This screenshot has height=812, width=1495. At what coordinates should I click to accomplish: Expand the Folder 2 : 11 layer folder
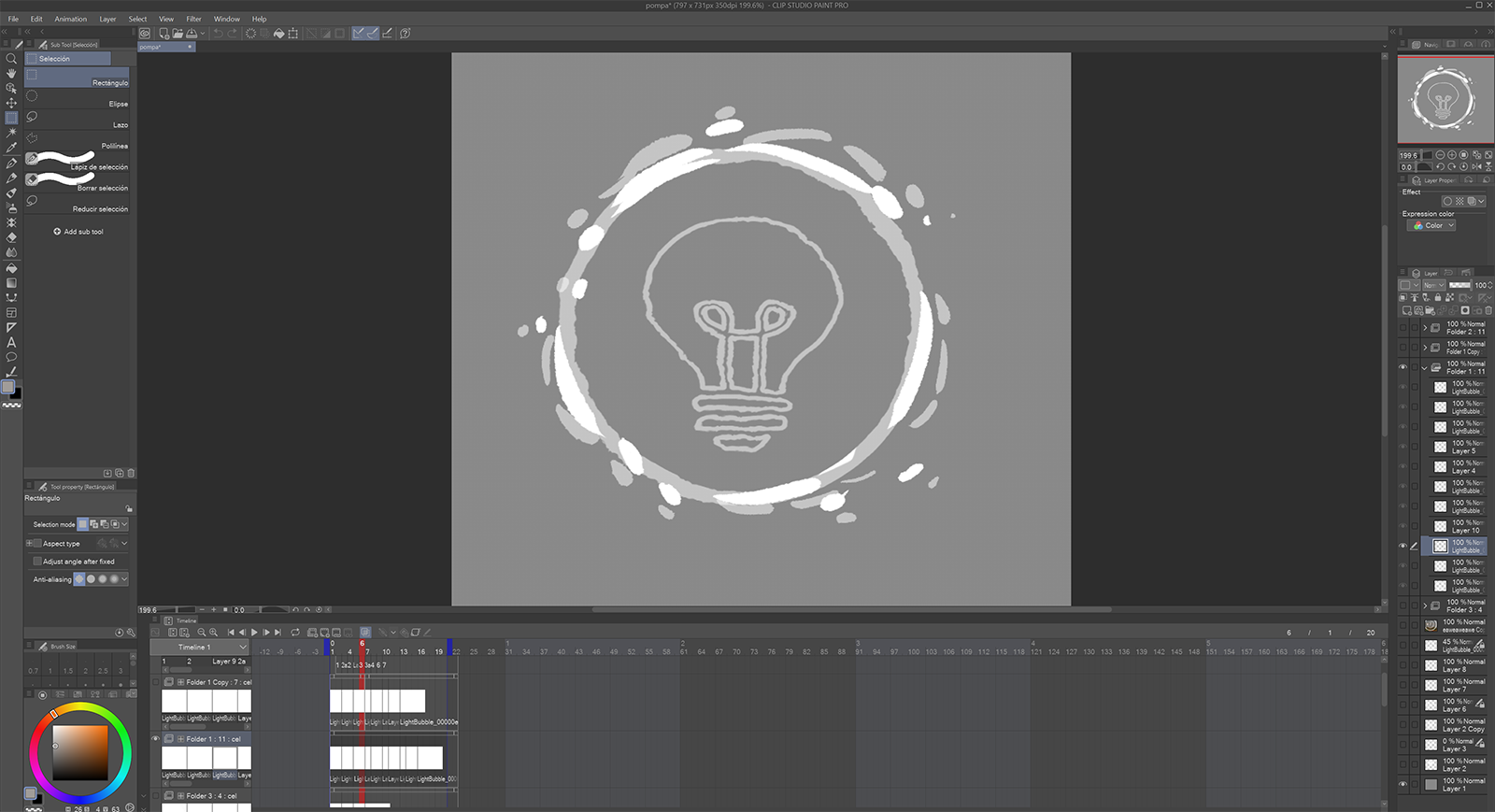coord(1425,328)
